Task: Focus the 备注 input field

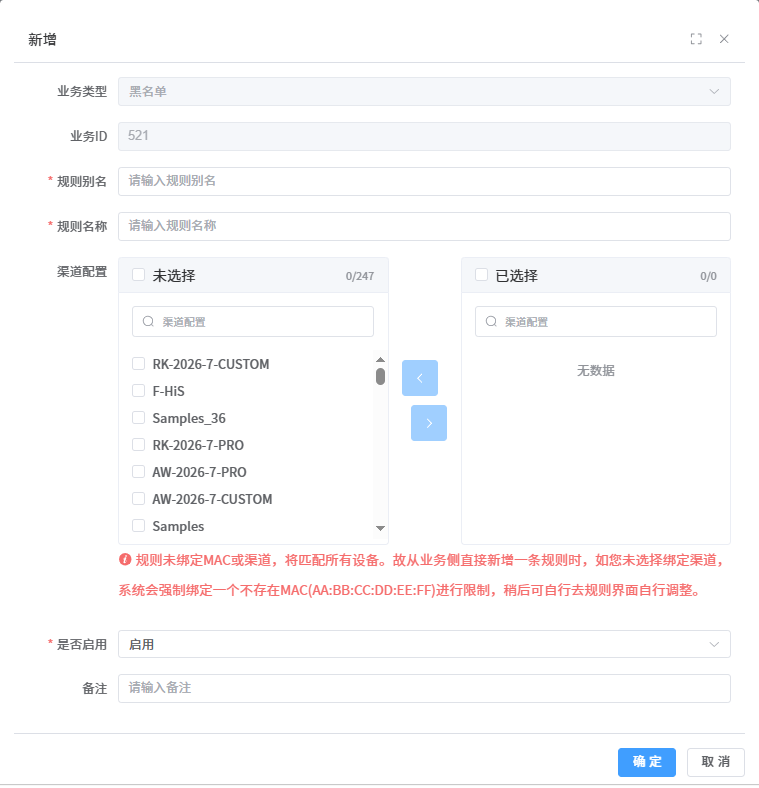Action: (x=424, y=688)
